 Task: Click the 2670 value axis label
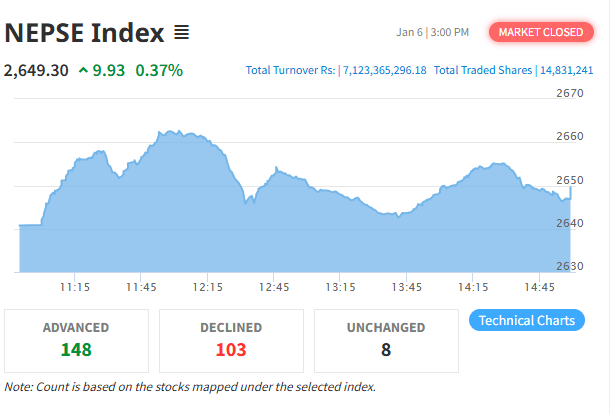(569, 93)
